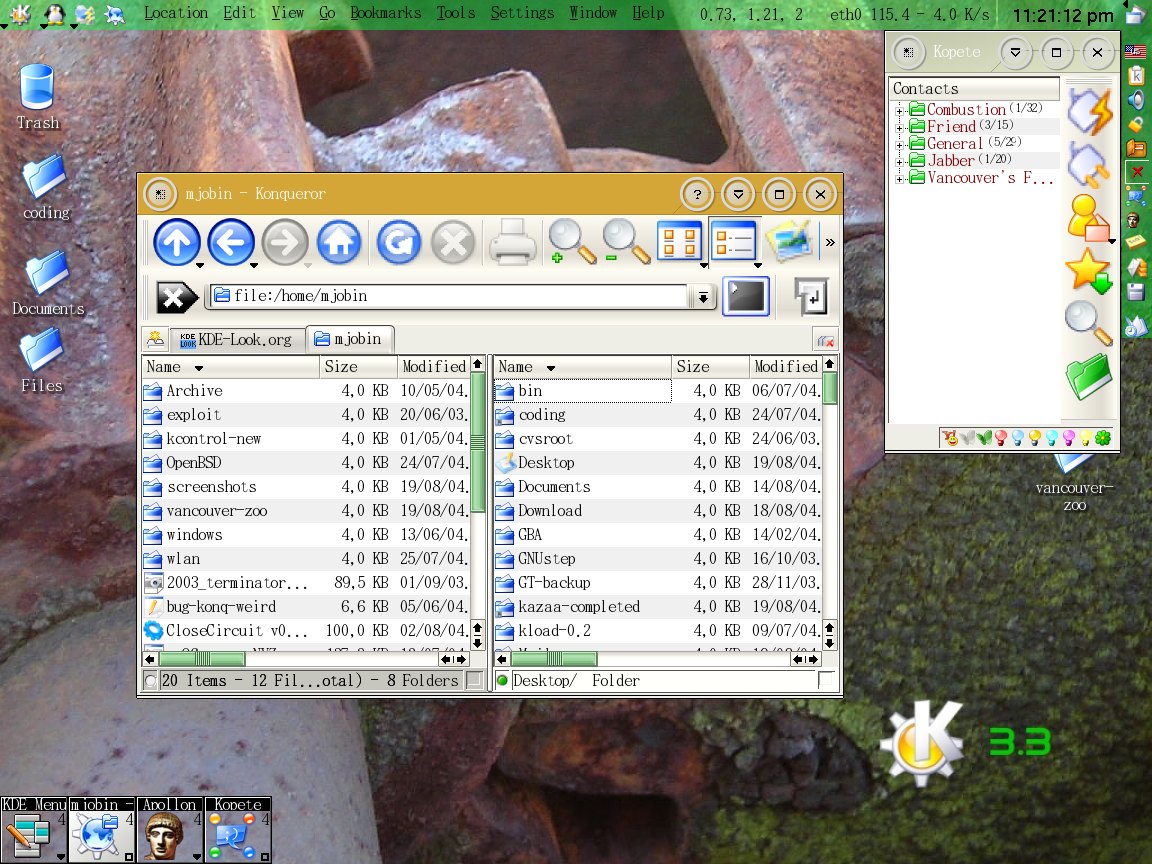Click the ICQ flower icon in Kopete
The image size is (1152, 864).
(x=1102, y=438)
